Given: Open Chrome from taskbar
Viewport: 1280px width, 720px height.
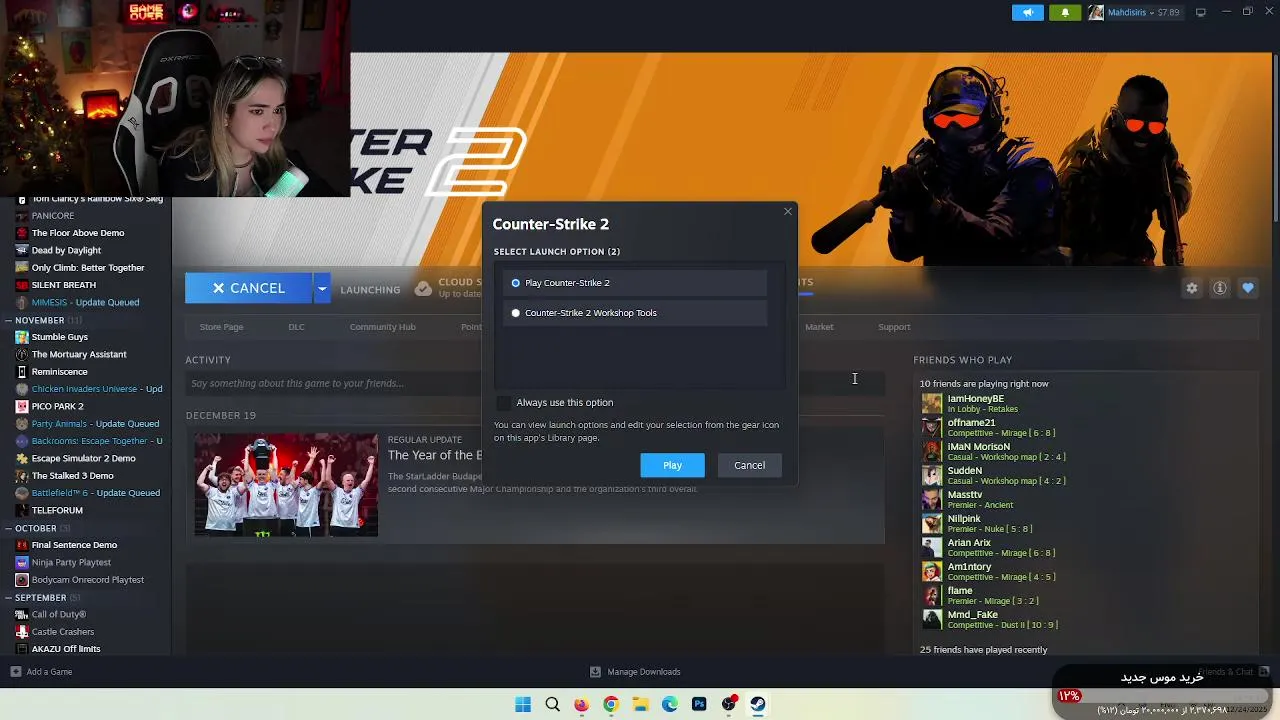Looking at the screenshot, I should tap(611, 704).
